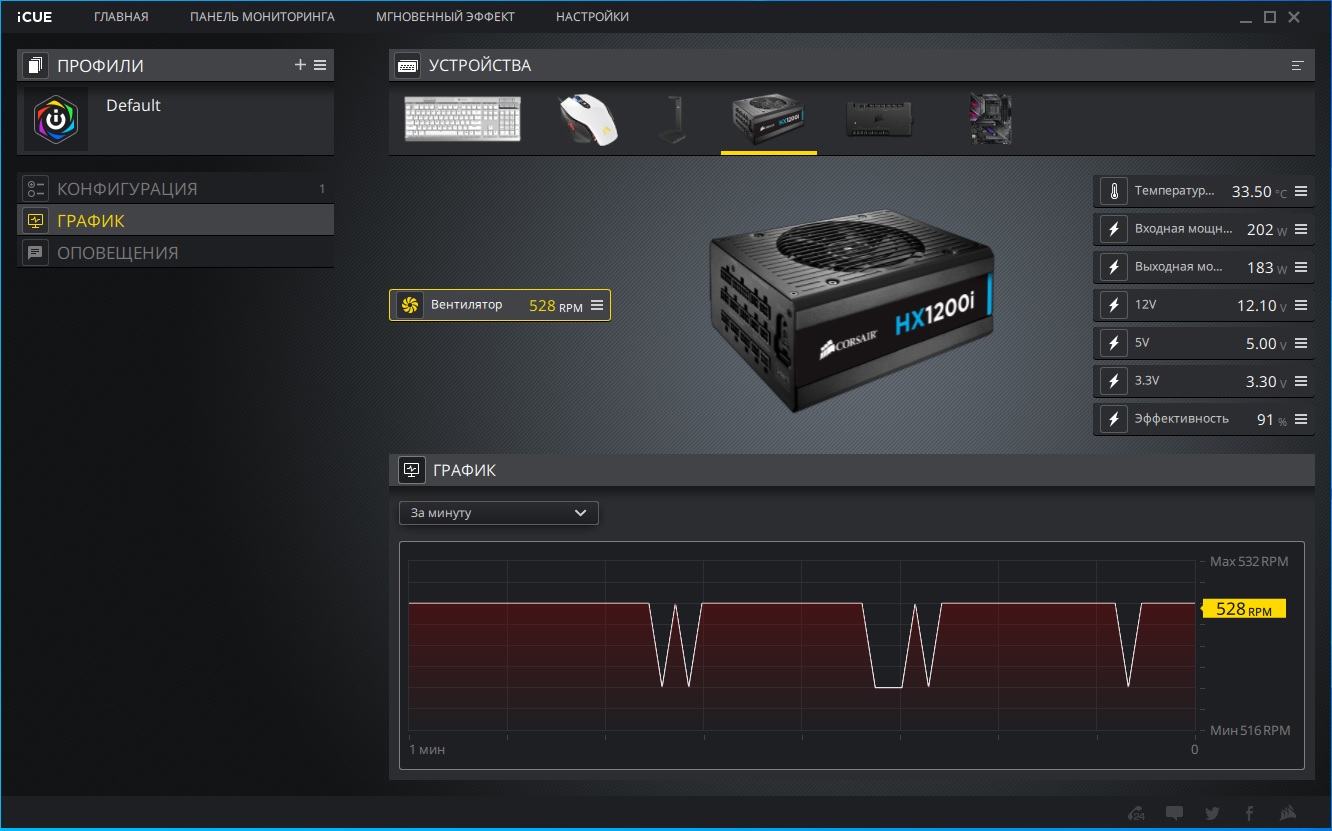Click the 91 % efficiency value
This screenshot has width=1332, height=831.
point(1272,420)
